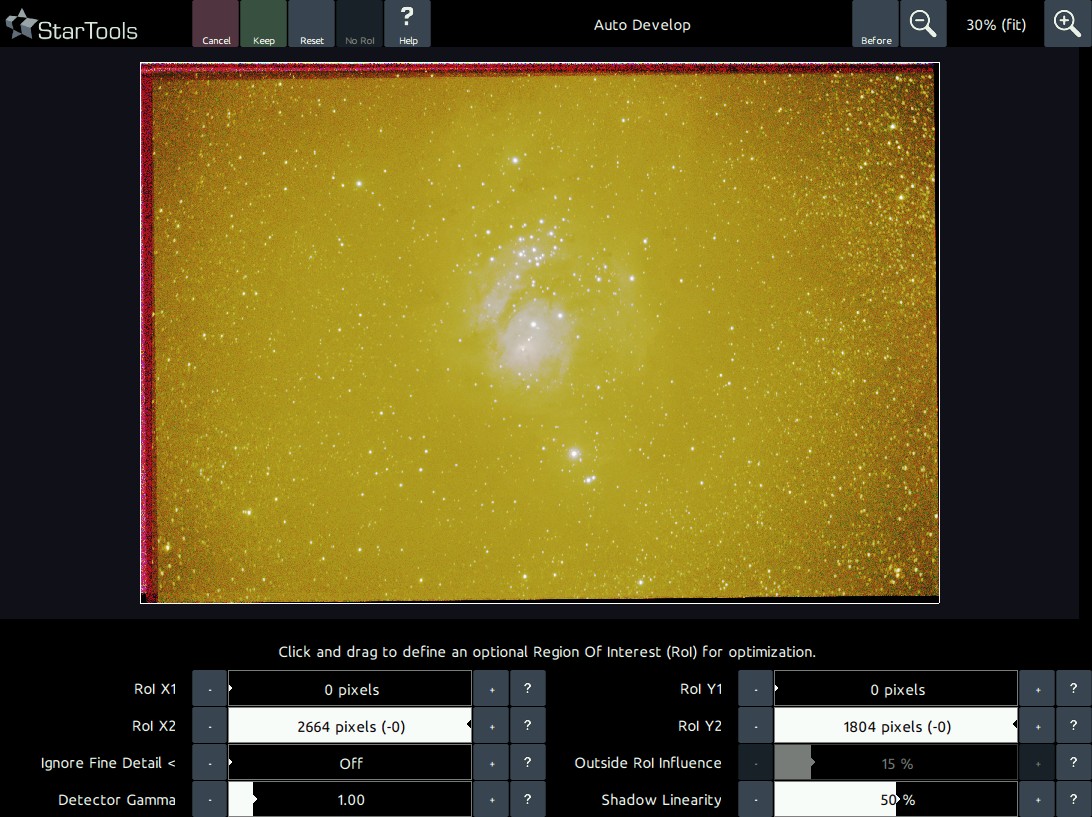Click the Shadow Linearity slider

click(x=896, y=800)
